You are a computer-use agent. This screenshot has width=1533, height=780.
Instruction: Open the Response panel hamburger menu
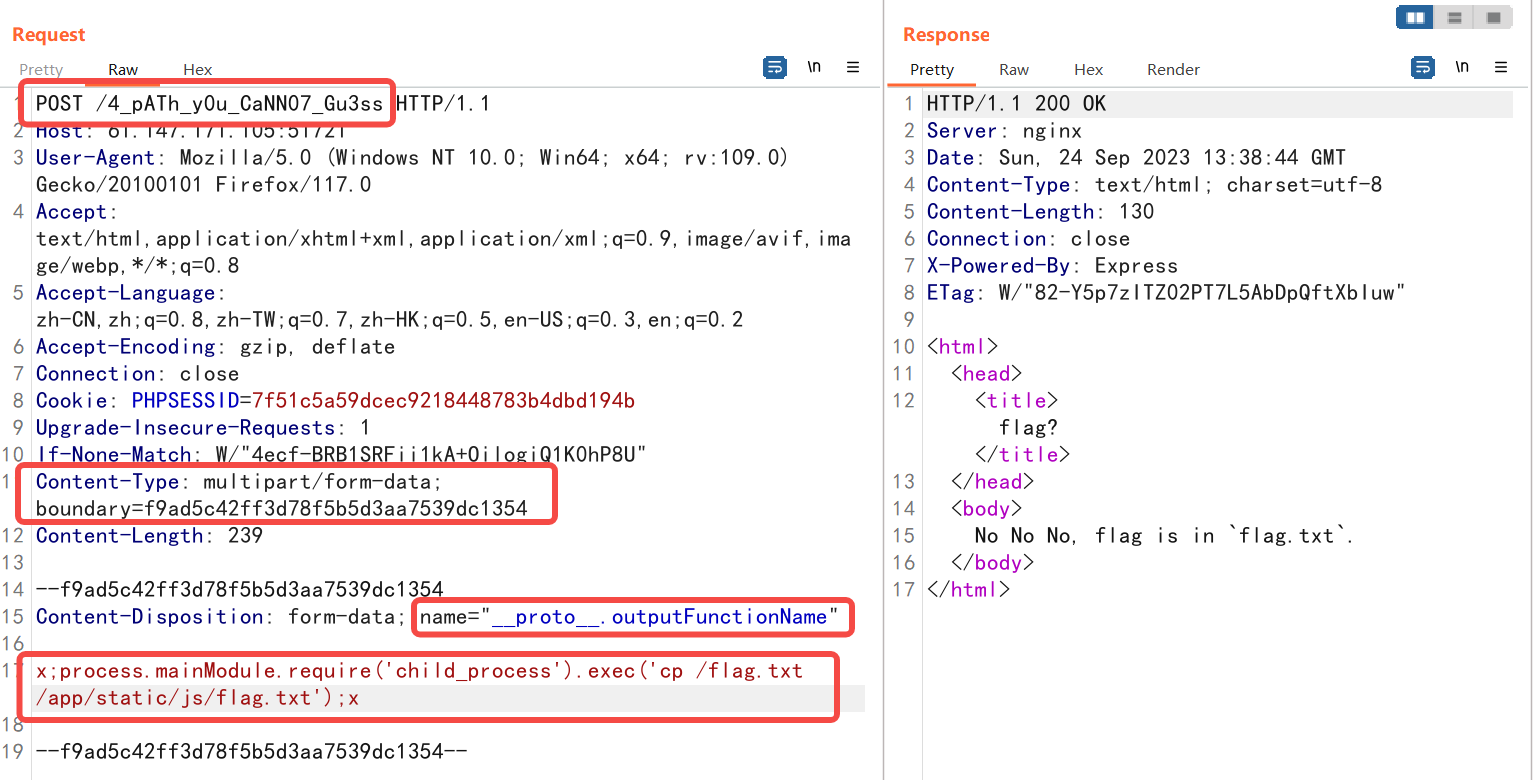click(1501, 67)
